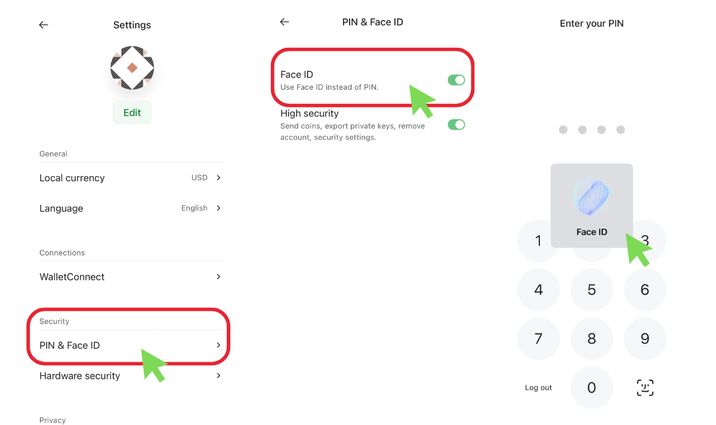Open PIN & Face ID settings

[x=130, y=345]
